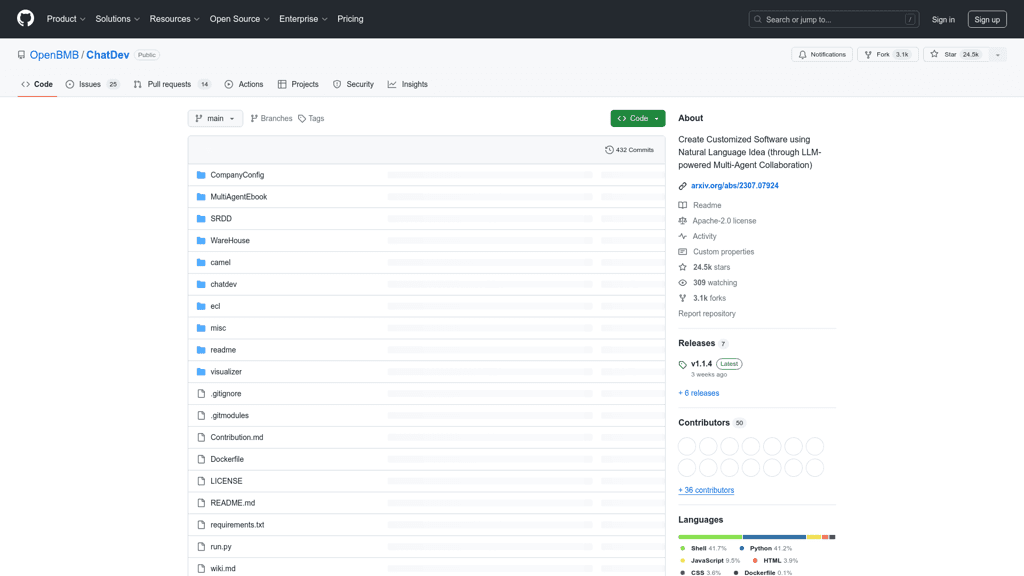
Task: Switch to the Pull requests tab
Action: coord(170,84)
